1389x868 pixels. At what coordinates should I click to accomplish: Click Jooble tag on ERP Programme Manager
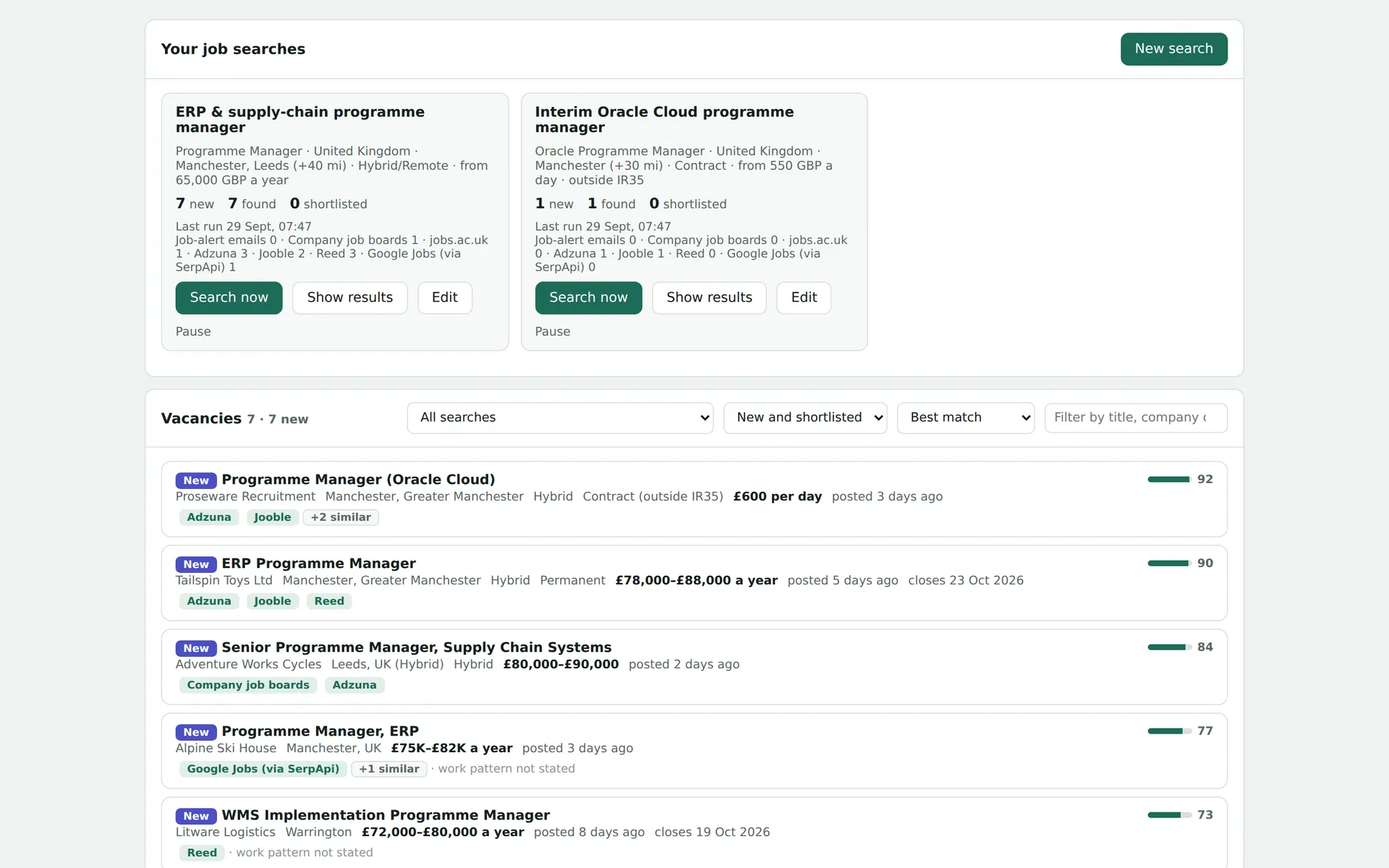(x=272, y=601)
